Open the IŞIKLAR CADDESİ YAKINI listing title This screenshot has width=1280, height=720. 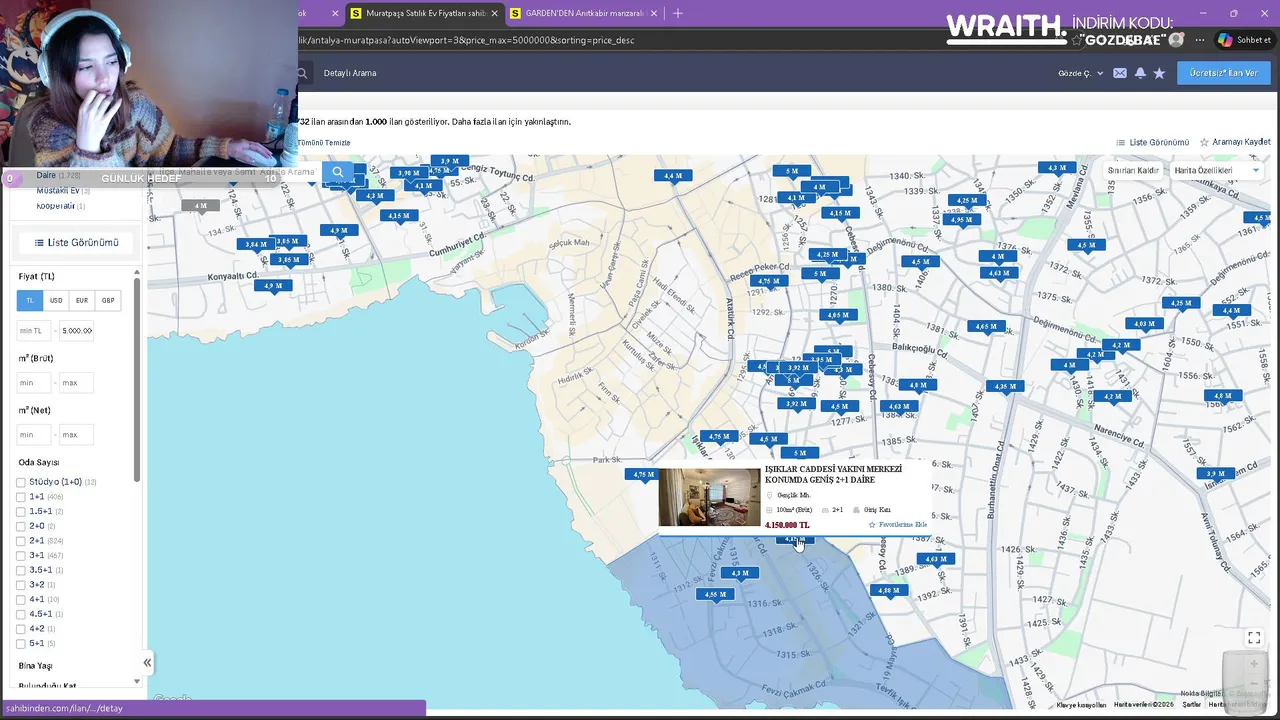point(833,474)
